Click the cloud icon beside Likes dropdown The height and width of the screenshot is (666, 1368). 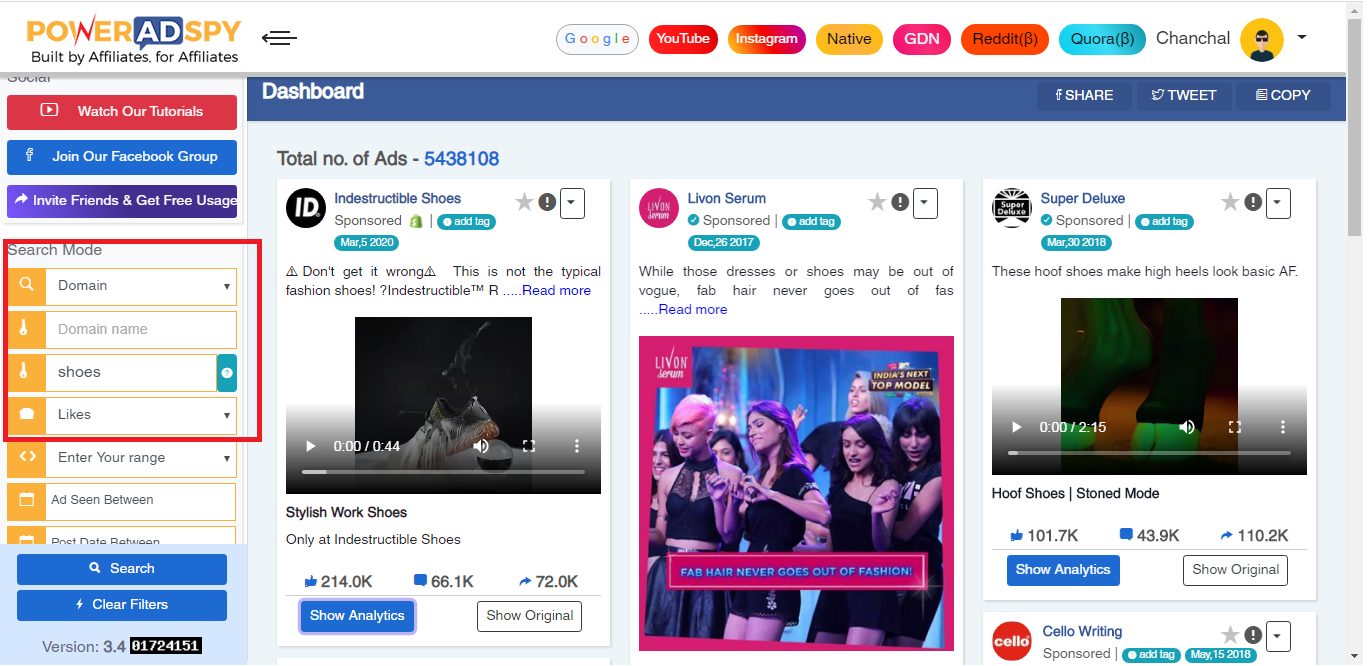tap(27, 415)
